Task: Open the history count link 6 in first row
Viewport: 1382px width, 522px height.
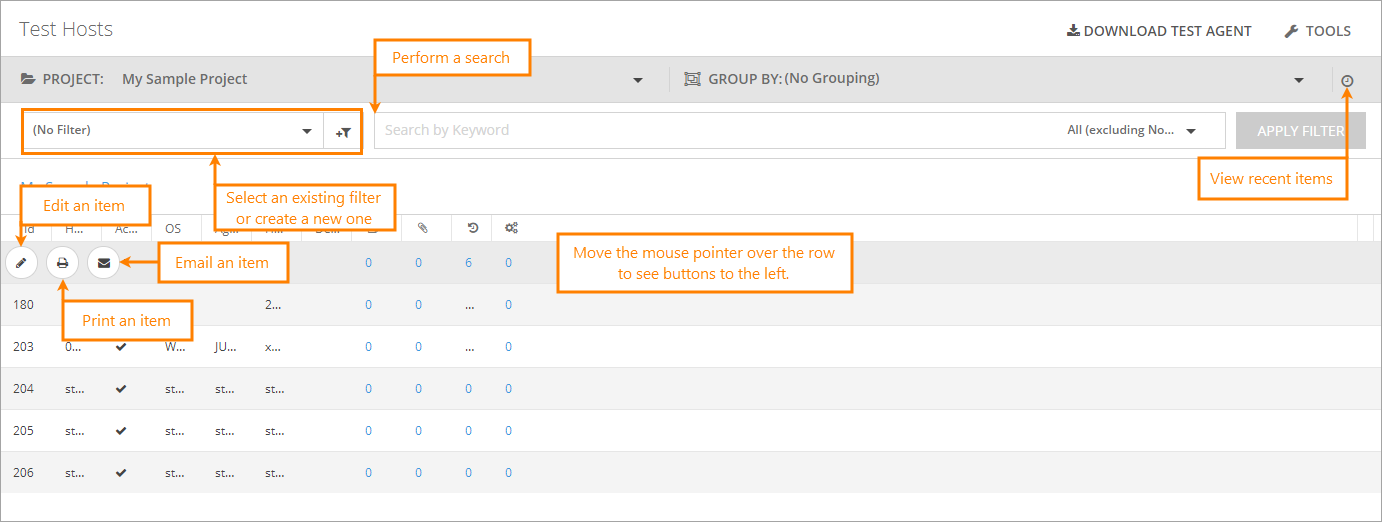Action: click(468, 263)
